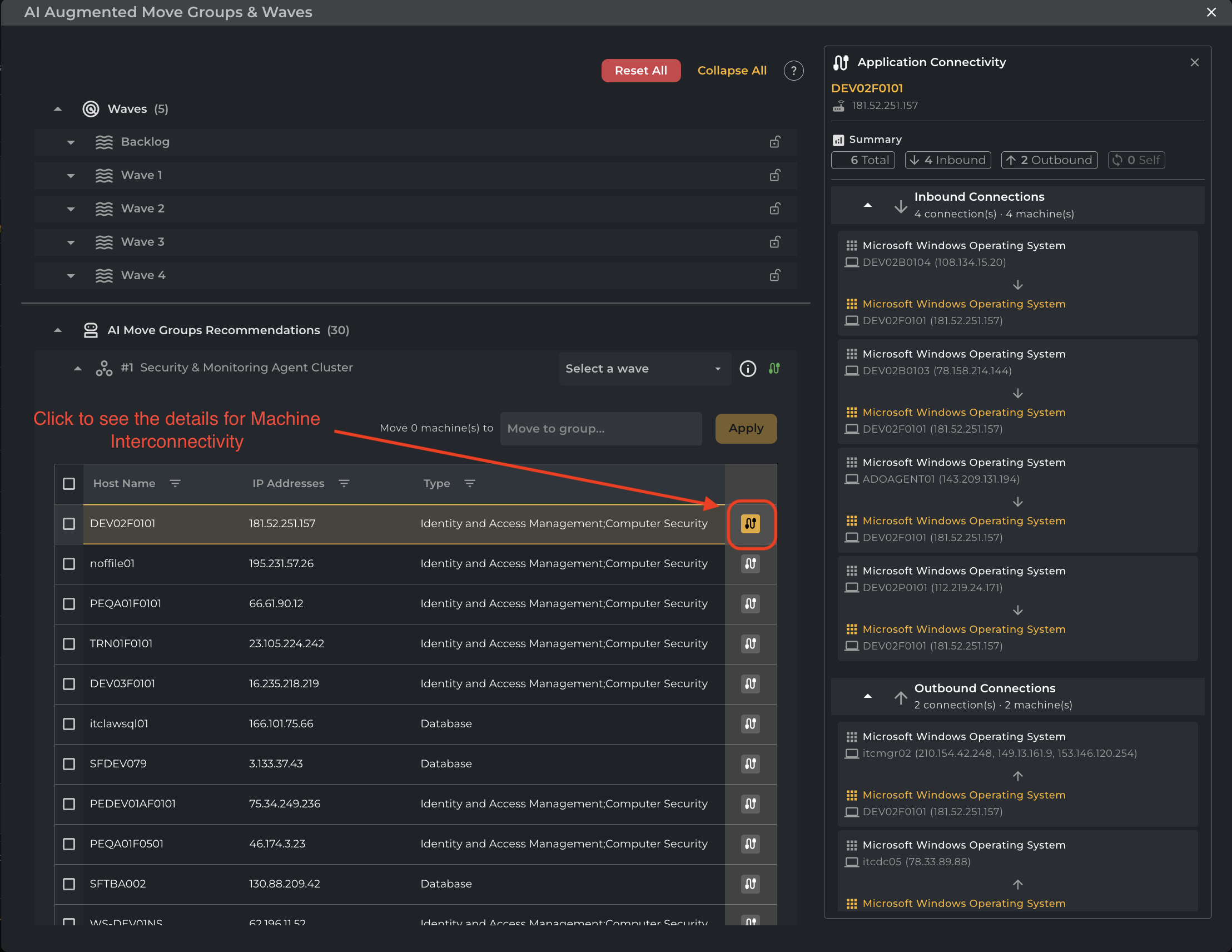Open the Select a wave dropdown
1232x952 pixels.
click(x=644, y=369)
